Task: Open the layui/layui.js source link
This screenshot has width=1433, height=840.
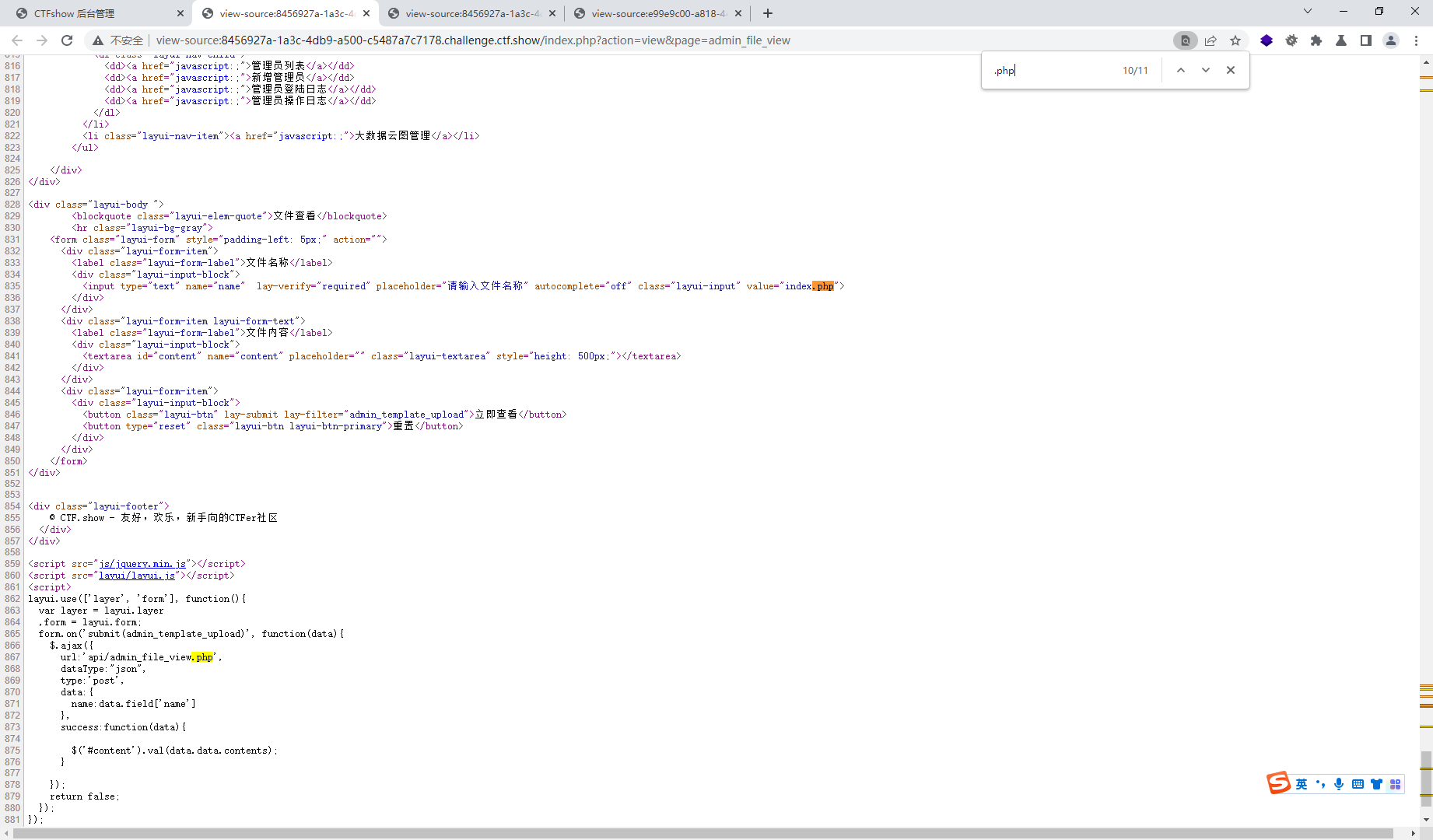Action: tap(137, 576)
